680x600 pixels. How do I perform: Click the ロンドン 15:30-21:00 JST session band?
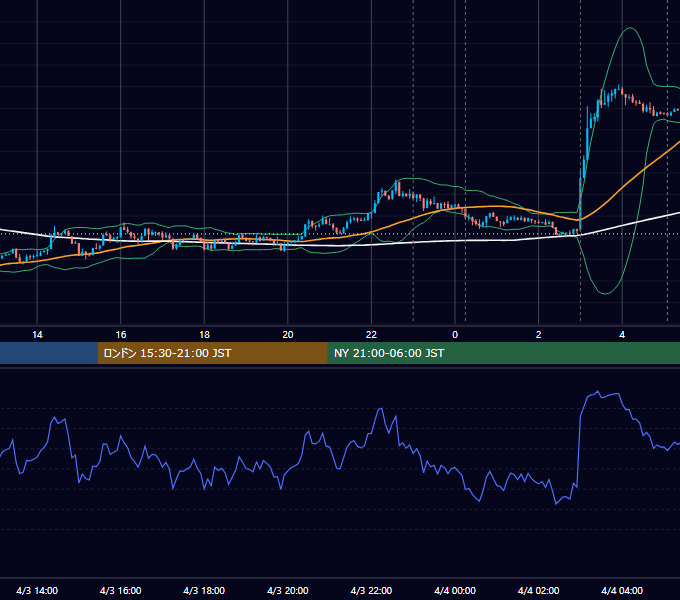pyautogui.click(x=212, y=353)
